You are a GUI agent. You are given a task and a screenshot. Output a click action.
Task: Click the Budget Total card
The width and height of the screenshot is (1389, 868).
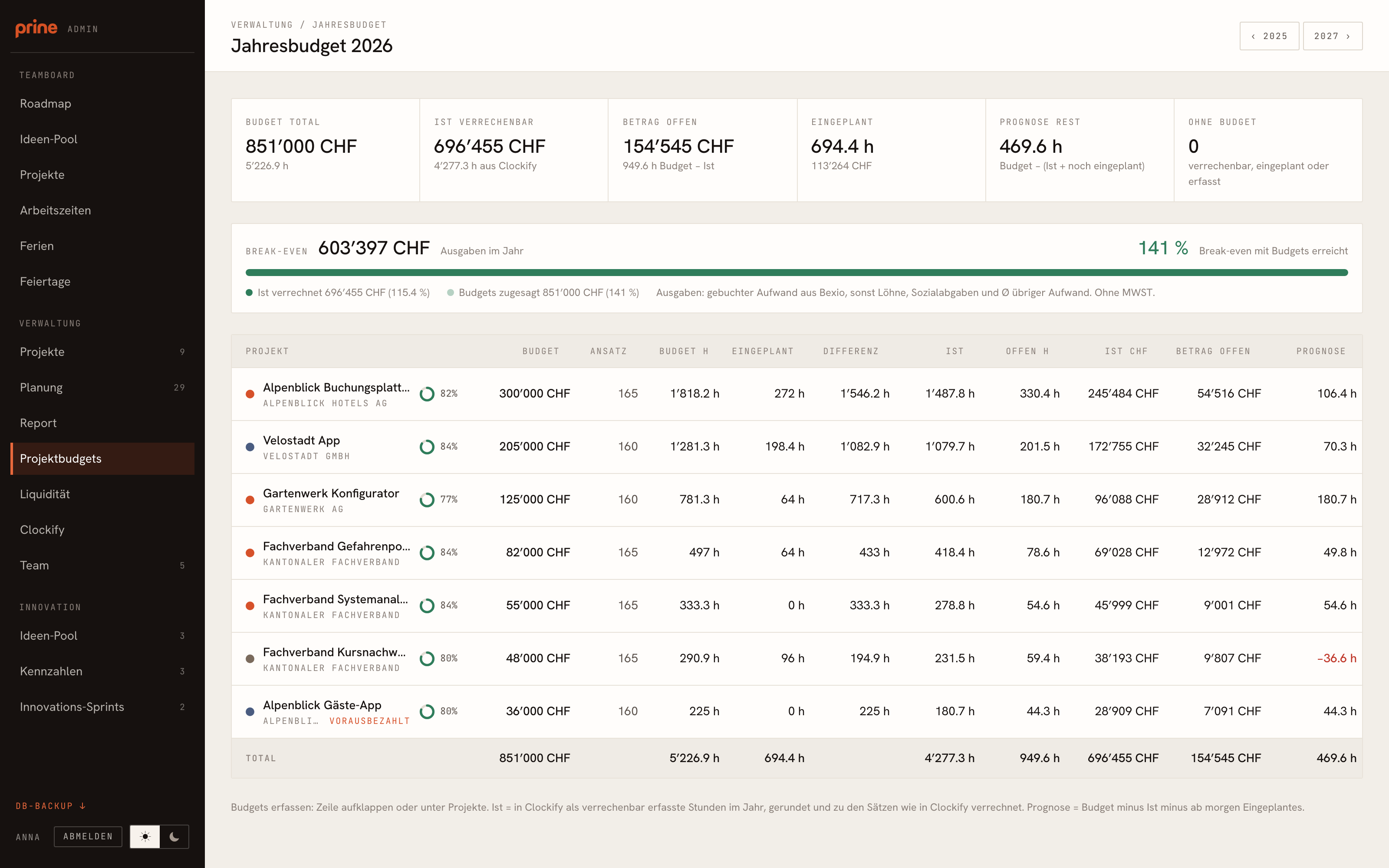click(326, 150)
